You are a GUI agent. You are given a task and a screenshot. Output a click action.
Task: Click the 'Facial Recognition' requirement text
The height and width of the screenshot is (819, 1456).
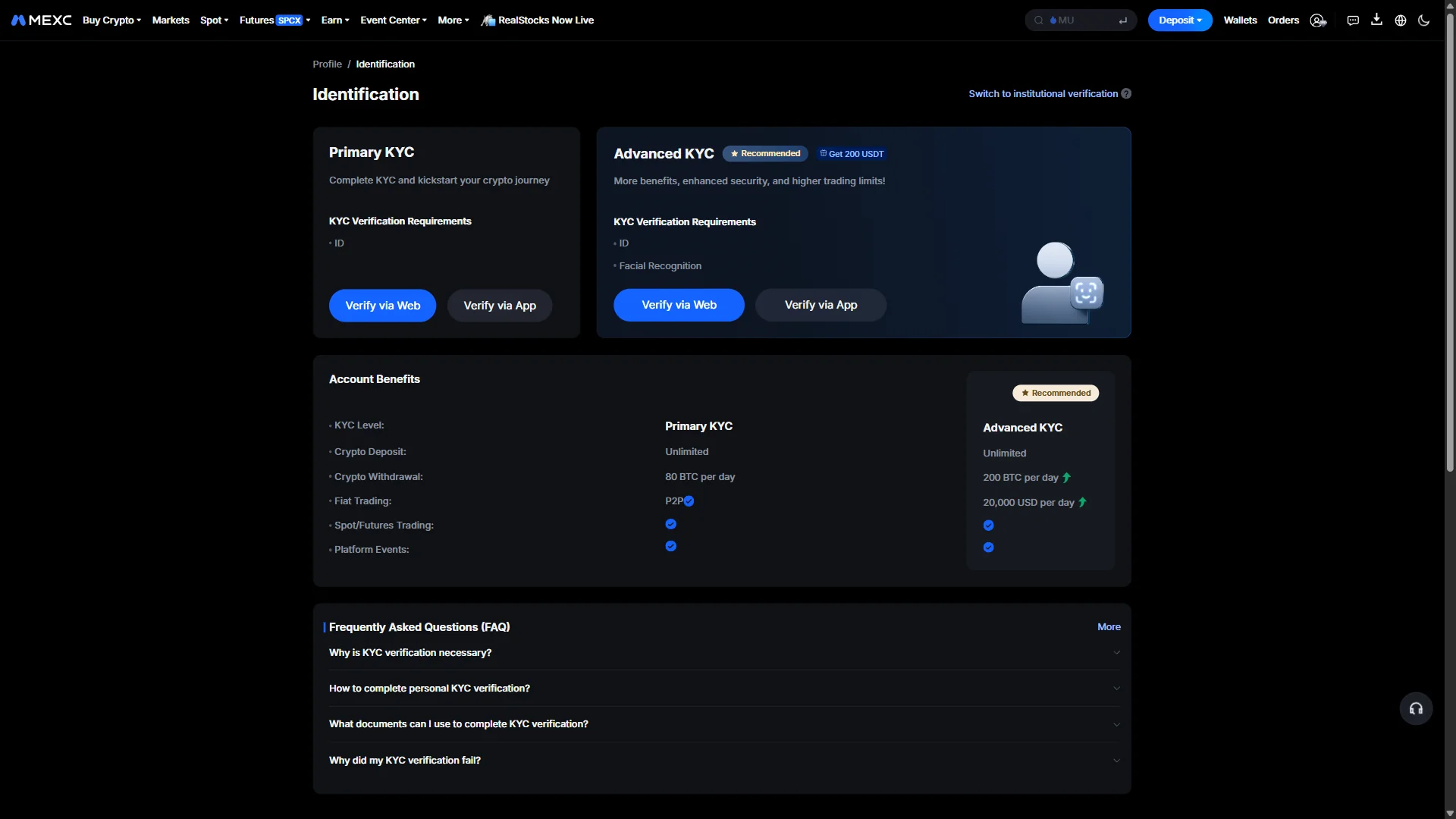pyautogui.click(x=660, y=266)
